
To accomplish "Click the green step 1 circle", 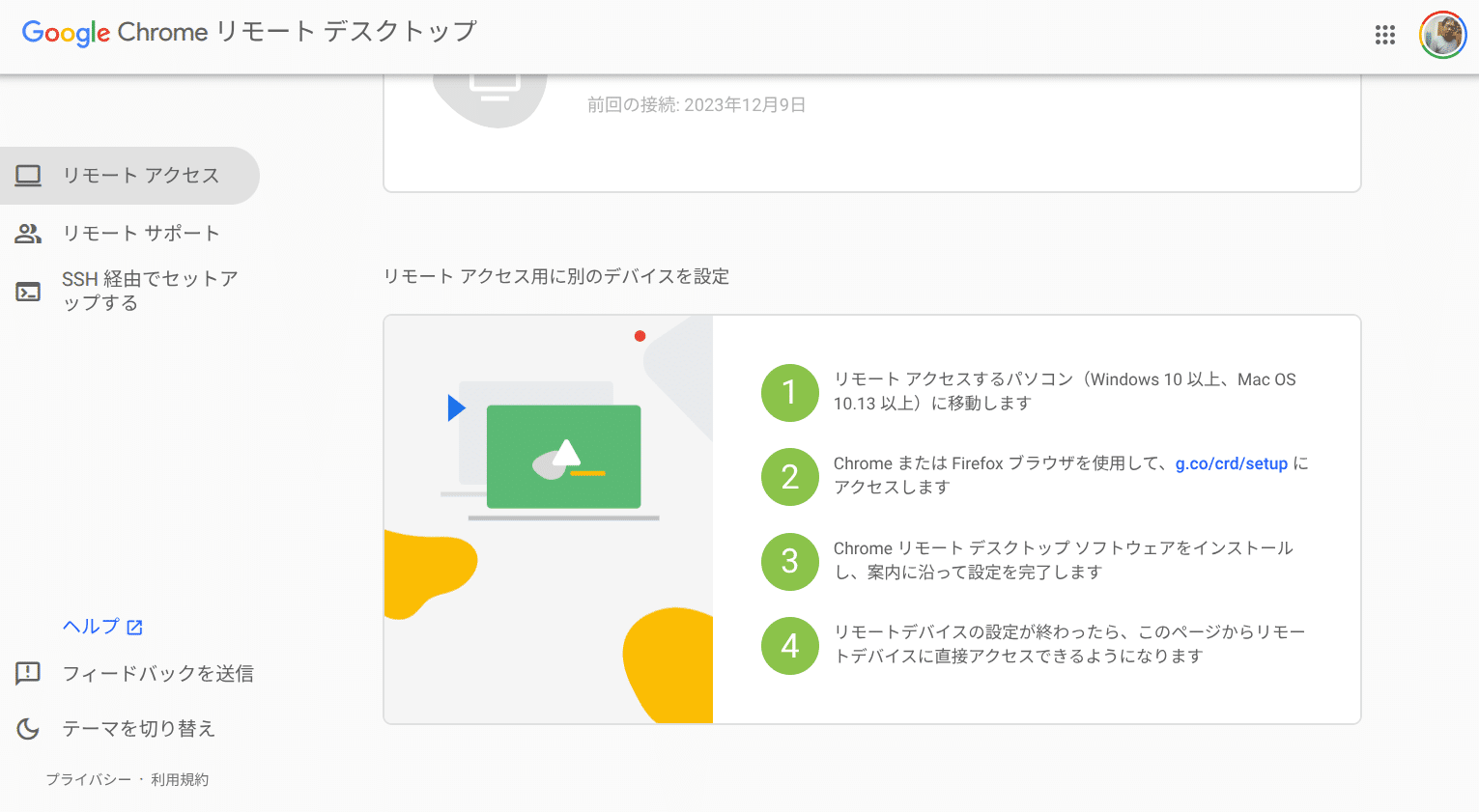I will [x=789, y=393].
